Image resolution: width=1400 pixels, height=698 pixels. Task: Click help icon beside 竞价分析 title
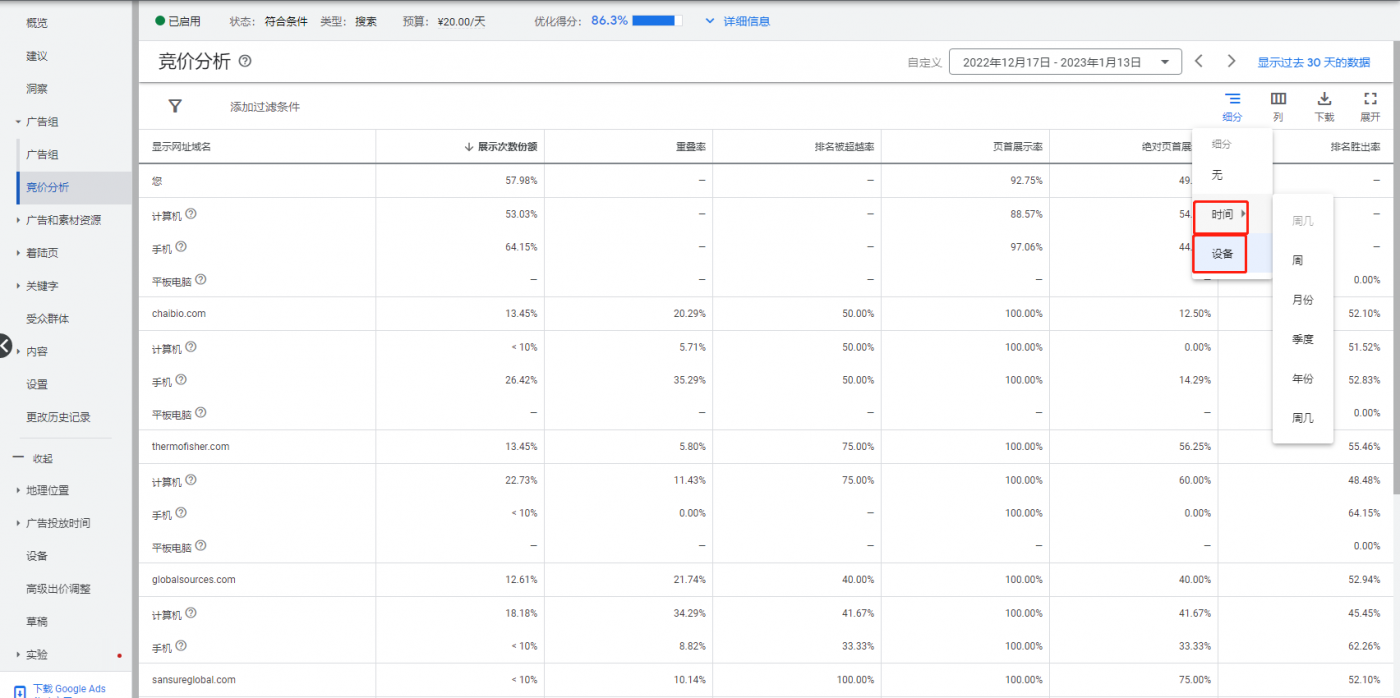tap(245, 62)
